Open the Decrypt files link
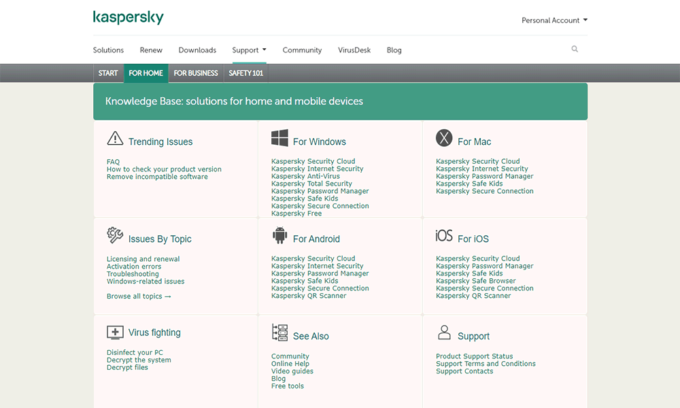The image size is (680, 408). tap(127, 367)
